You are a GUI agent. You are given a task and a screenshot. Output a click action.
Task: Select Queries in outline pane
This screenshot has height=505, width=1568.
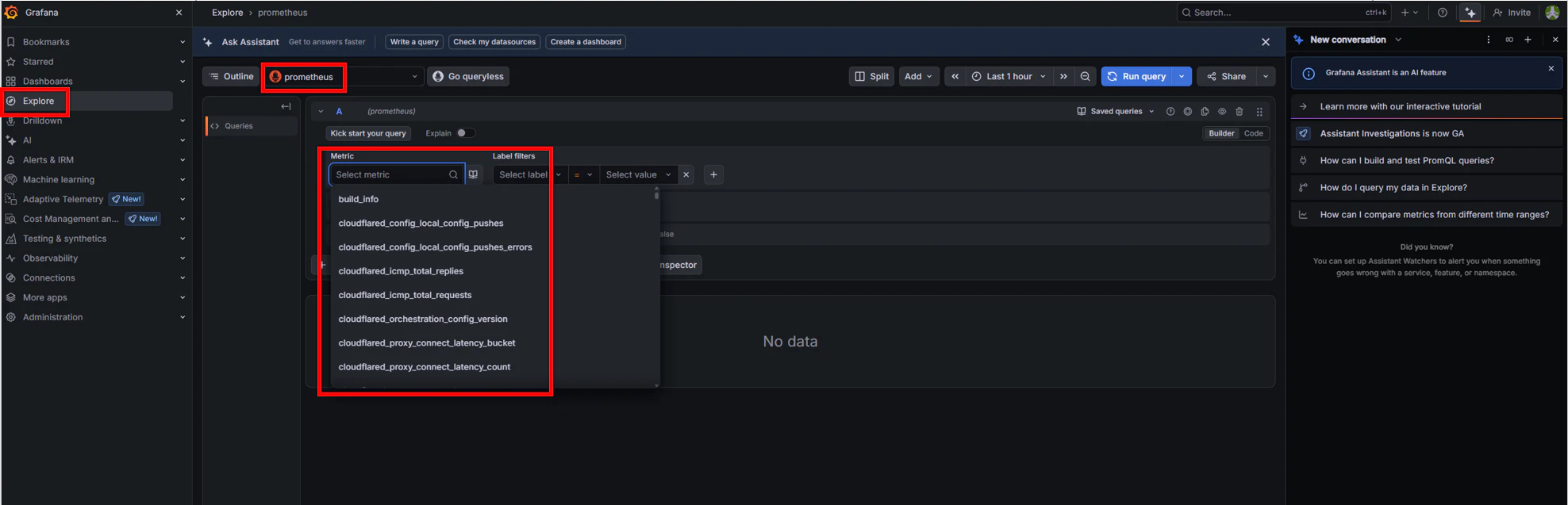pyautogui.click(x=251, y=126)
